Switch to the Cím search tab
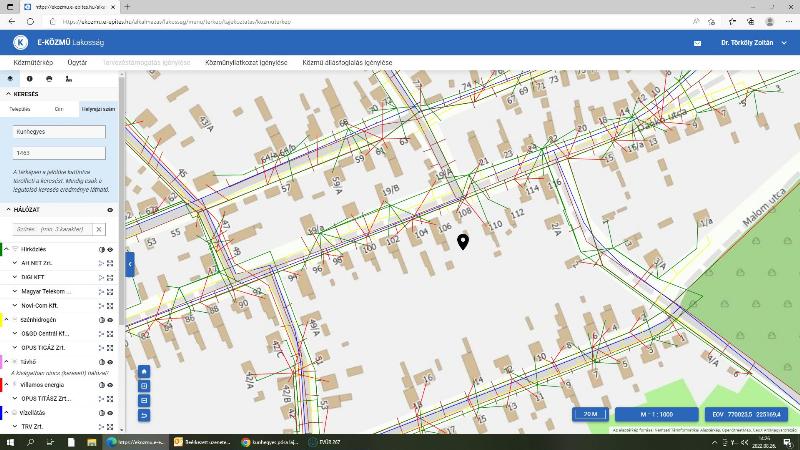 [59, 109]
